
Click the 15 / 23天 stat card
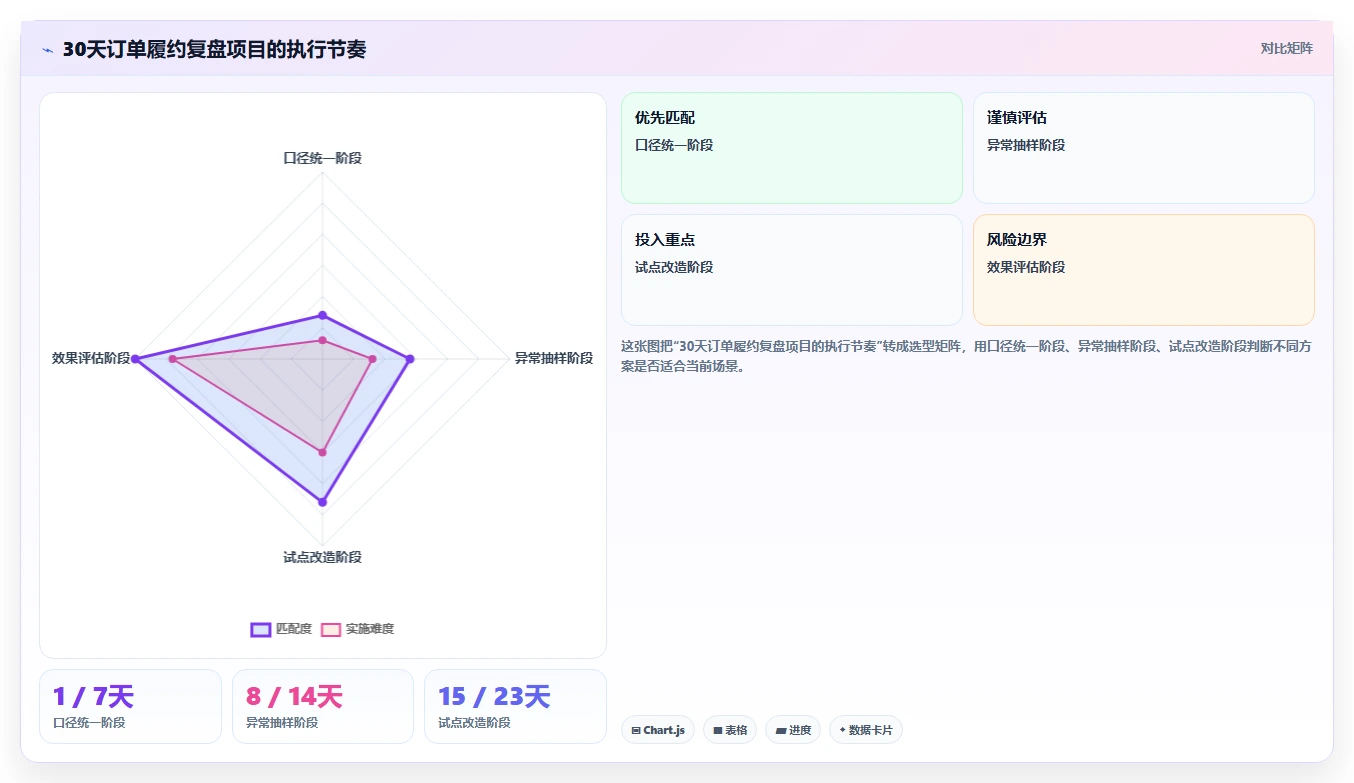click(515, 706)
